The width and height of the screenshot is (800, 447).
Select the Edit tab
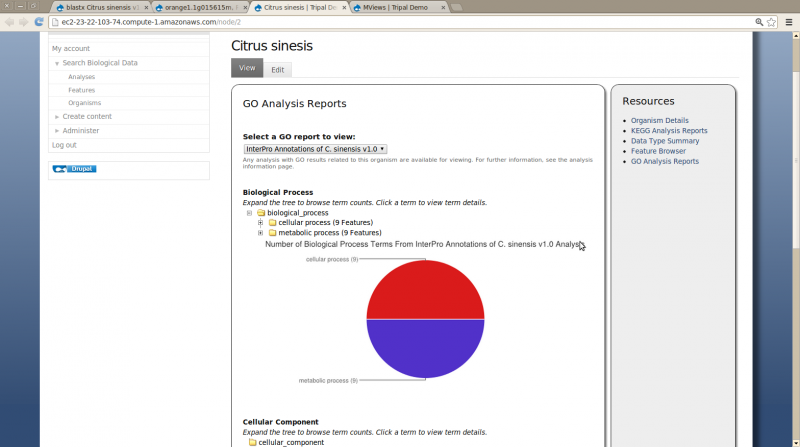coord(278,70)
